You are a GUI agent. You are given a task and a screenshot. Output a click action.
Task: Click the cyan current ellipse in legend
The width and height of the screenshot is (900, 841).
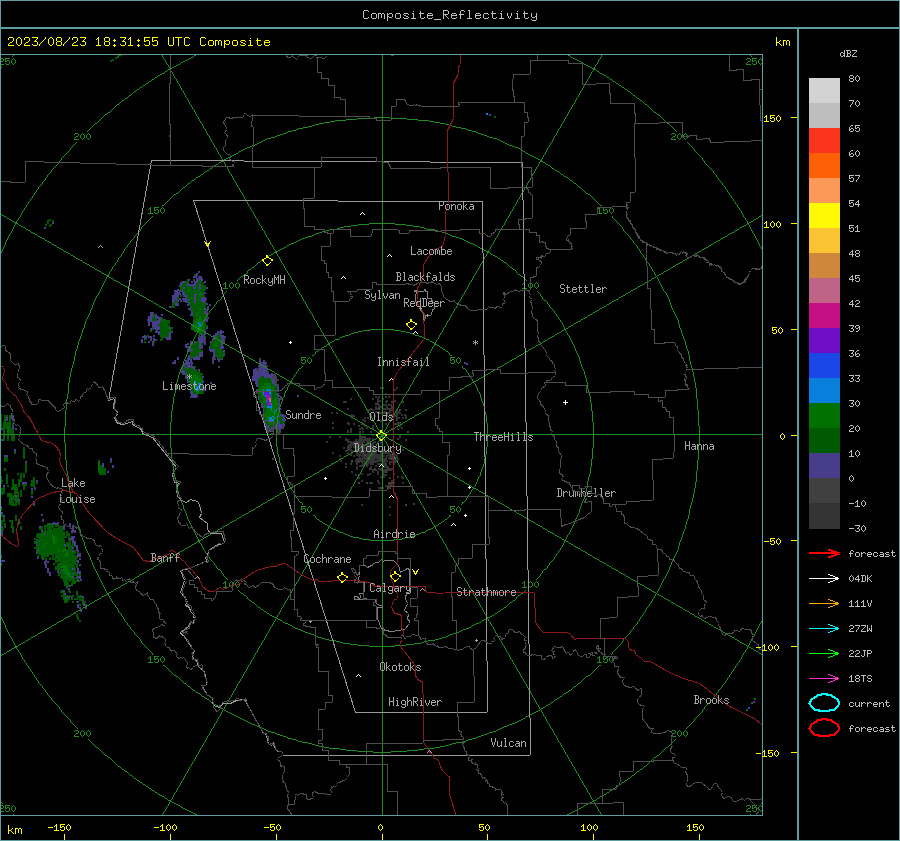click(x=824, y=703)
